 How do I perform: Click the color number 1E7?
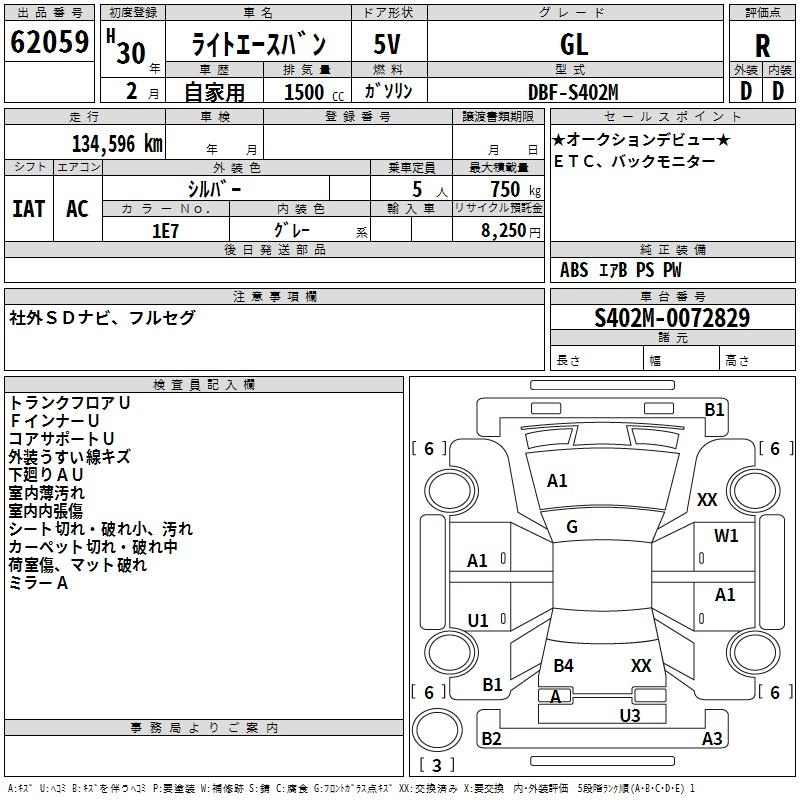tap(166, 231)
